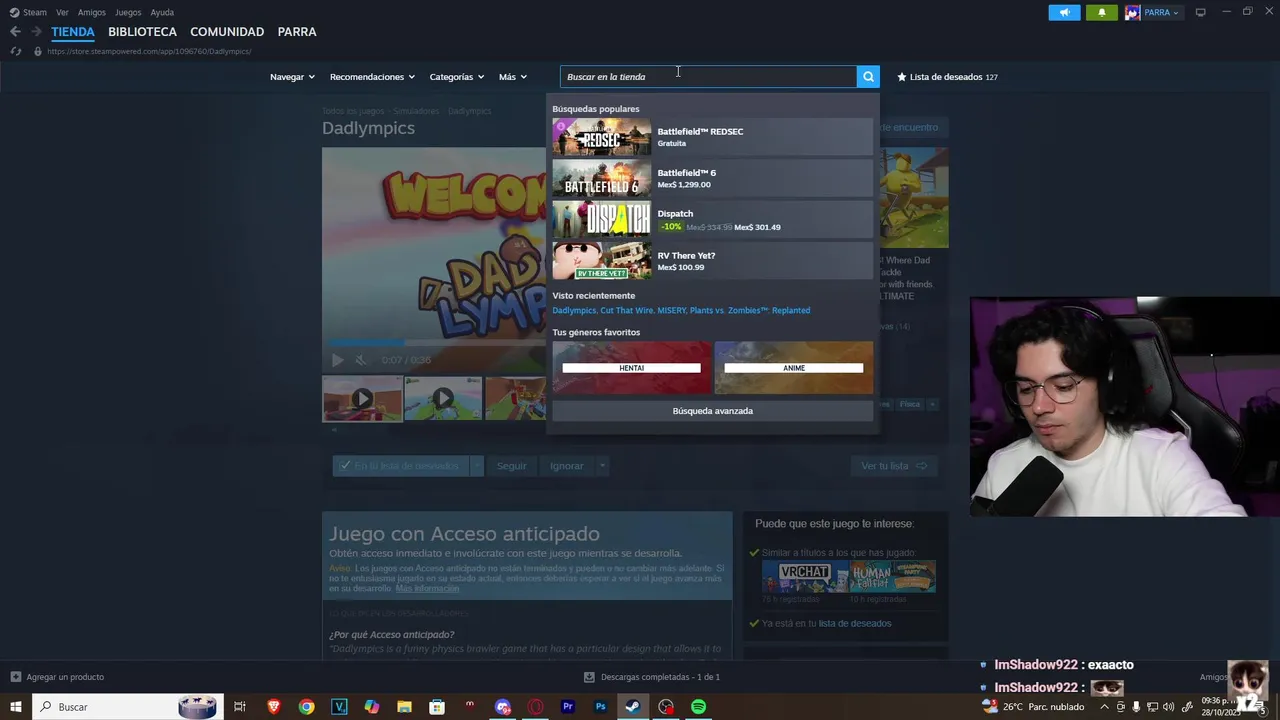The width and height of the screenshot is (1280, 720).
Task: Open Task View on the taskbar
Action: [x=240, y=707]
